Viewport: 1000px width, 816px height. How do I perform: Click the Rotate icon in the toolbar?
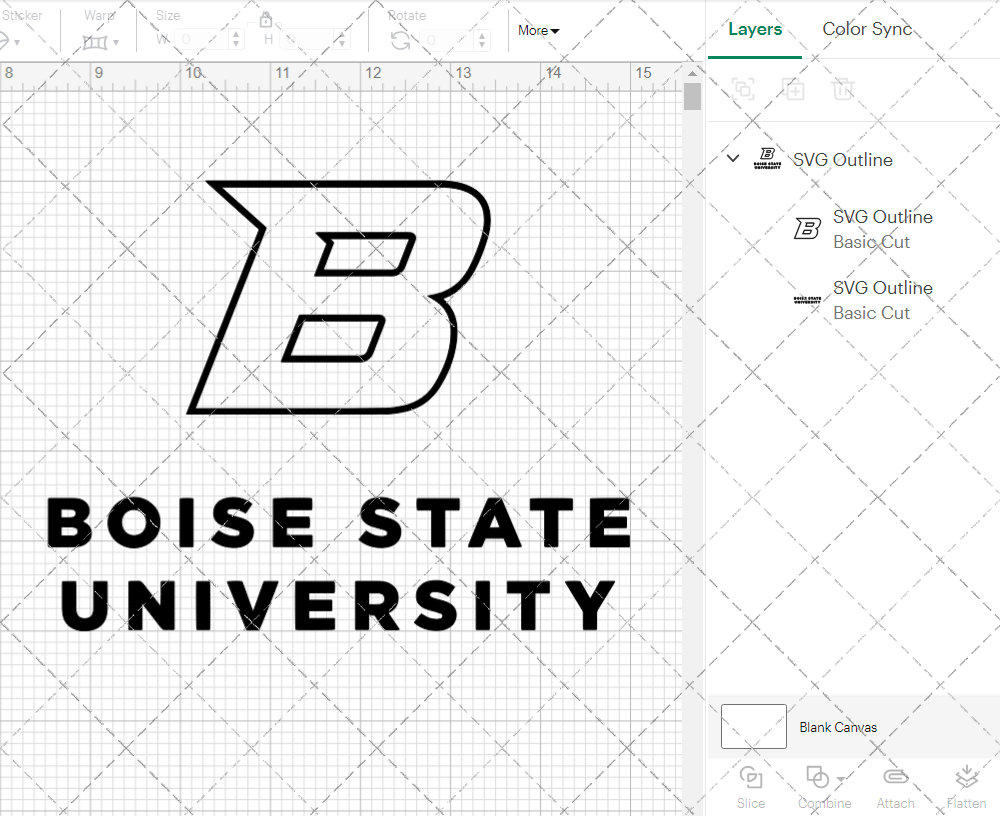(x=398, y=40)
